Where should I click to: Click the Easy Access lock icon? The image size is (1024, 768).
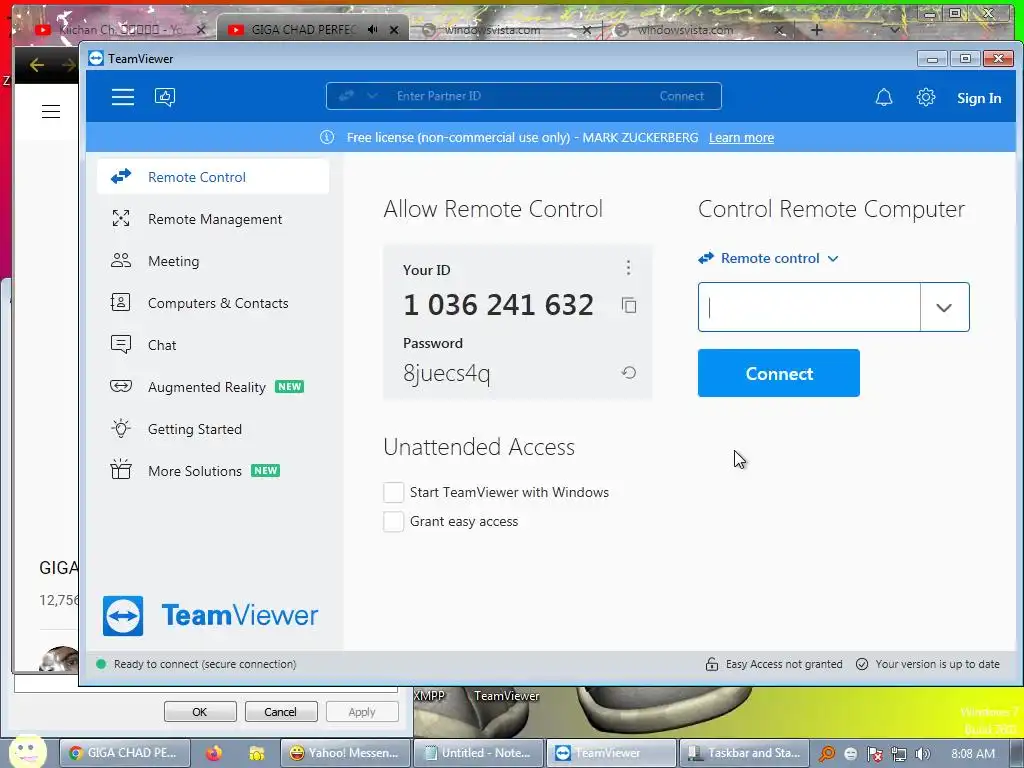(x=712, y=664)
